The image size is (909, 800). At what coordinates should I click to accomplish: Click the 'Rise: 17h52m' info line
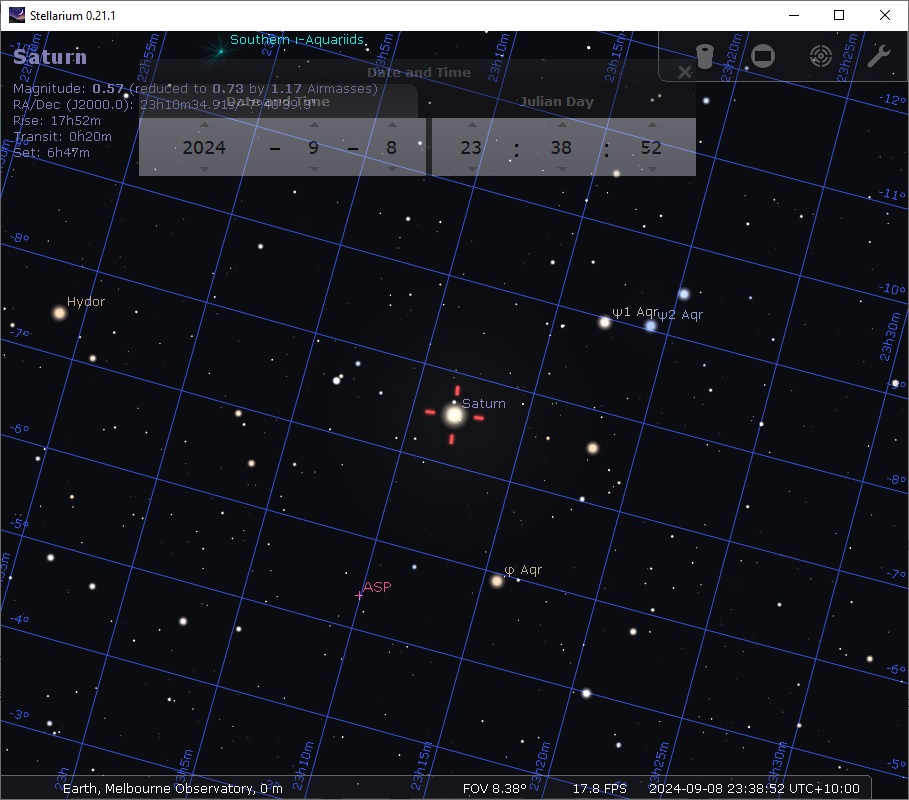click(x=57, y=121)
